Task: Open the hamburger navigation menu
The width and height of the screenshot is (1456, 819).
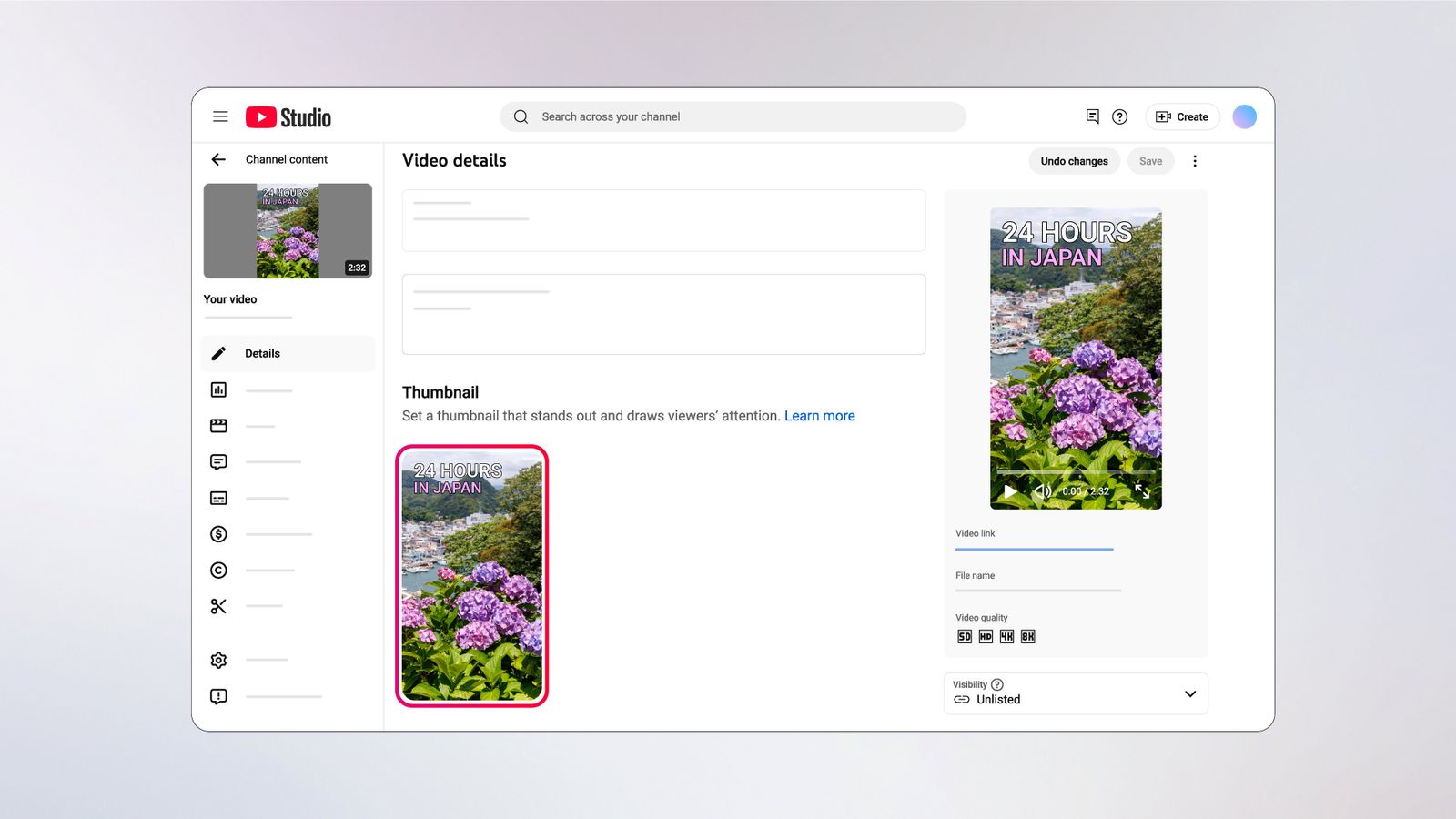Action: click(x=220, y=116)
